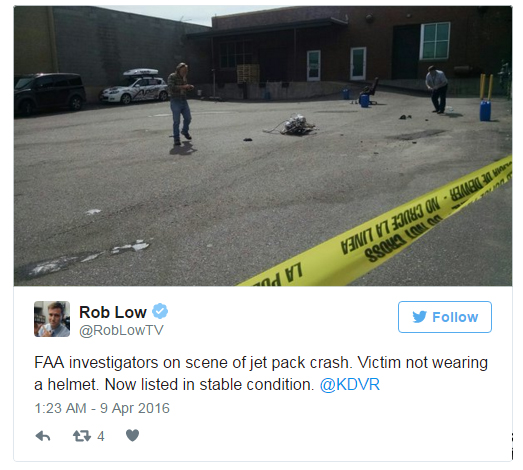Click the Follow button

point(445,317)
